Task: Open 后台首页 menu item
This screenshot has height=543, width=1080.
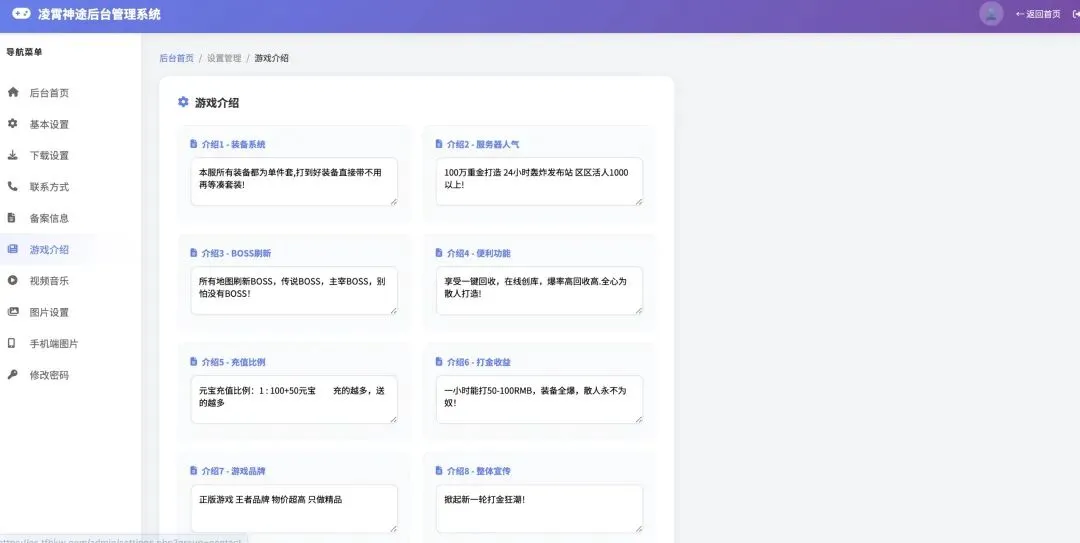Action: [48, 92]
